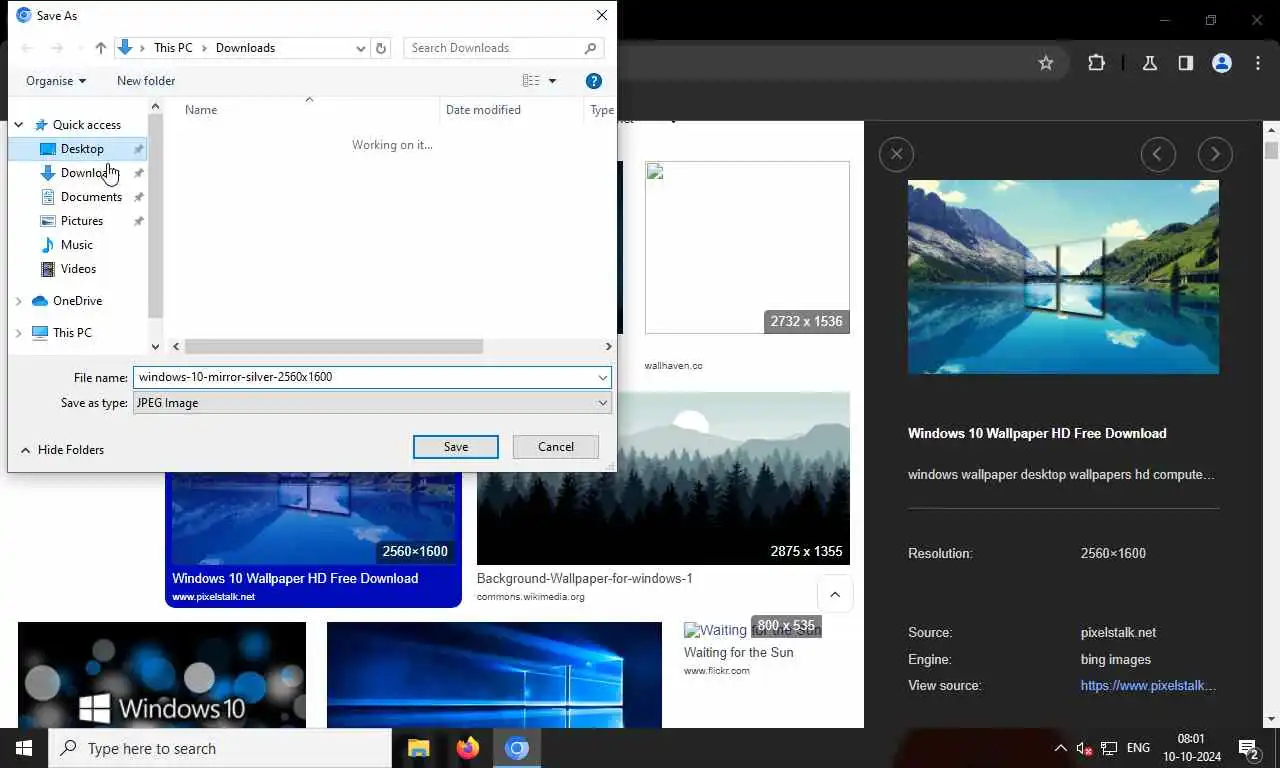Viewport: 1280px width, 768px height.
Task: Open File Explorer from the taskbar
Action: click(x=418, y=748)
